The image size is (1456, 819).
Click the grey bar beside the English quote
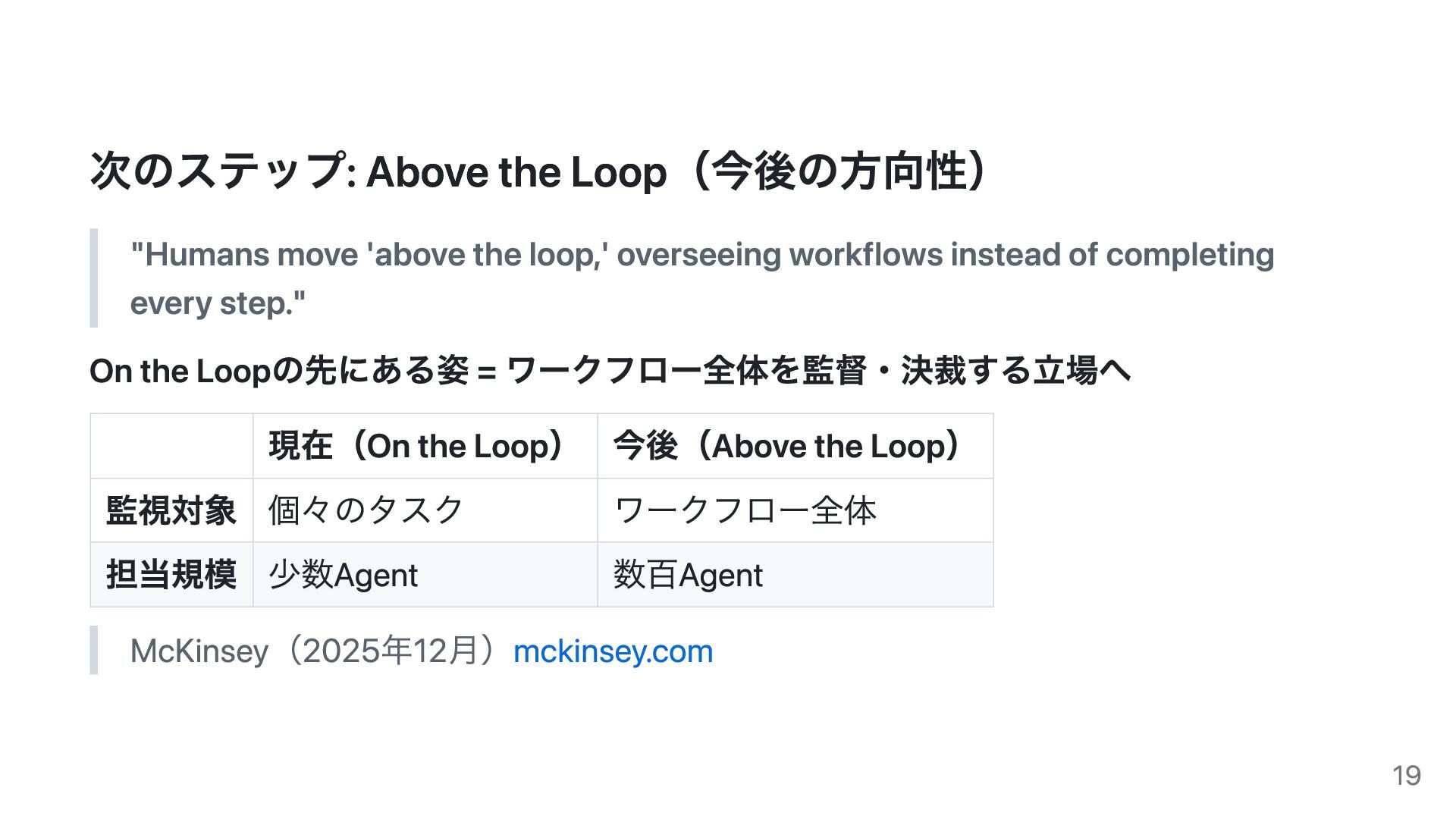point(94,278)
